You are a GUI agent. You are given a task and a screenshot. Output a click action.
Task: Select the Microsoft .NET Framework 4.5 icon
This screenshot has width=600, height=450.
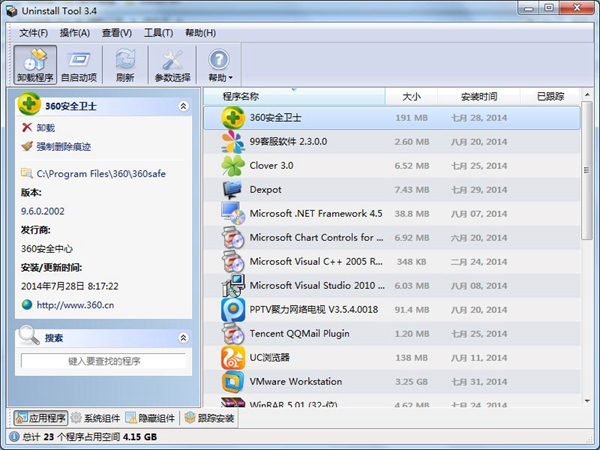(x=233, y=214)
